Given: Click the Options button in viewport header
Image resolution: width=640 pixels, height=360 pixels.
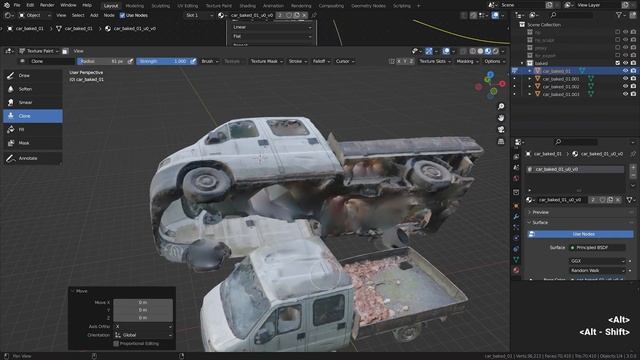Looking at the screenshot, I should 494,61.
